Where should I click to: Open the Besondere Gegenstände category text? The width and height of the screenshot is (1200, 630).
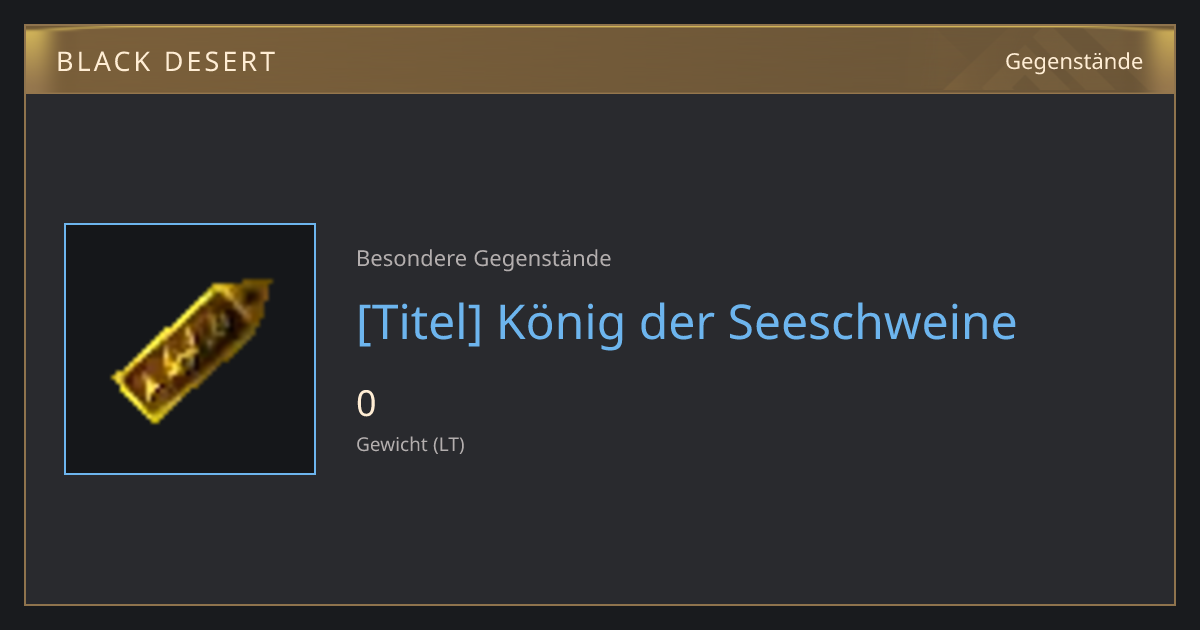pos(484,259)
